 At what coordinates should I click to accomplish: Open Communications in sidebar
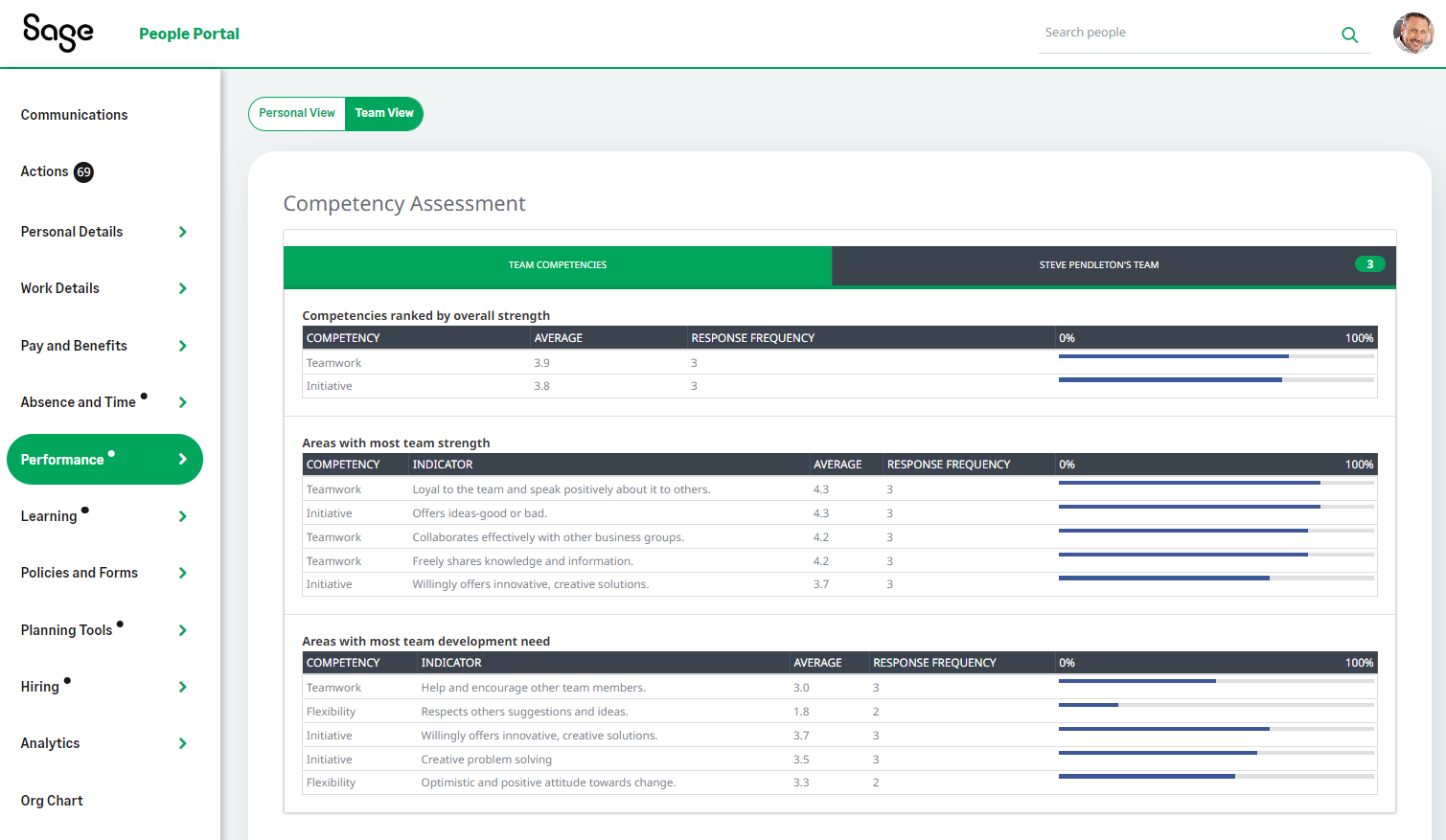[x=75, y=115]
